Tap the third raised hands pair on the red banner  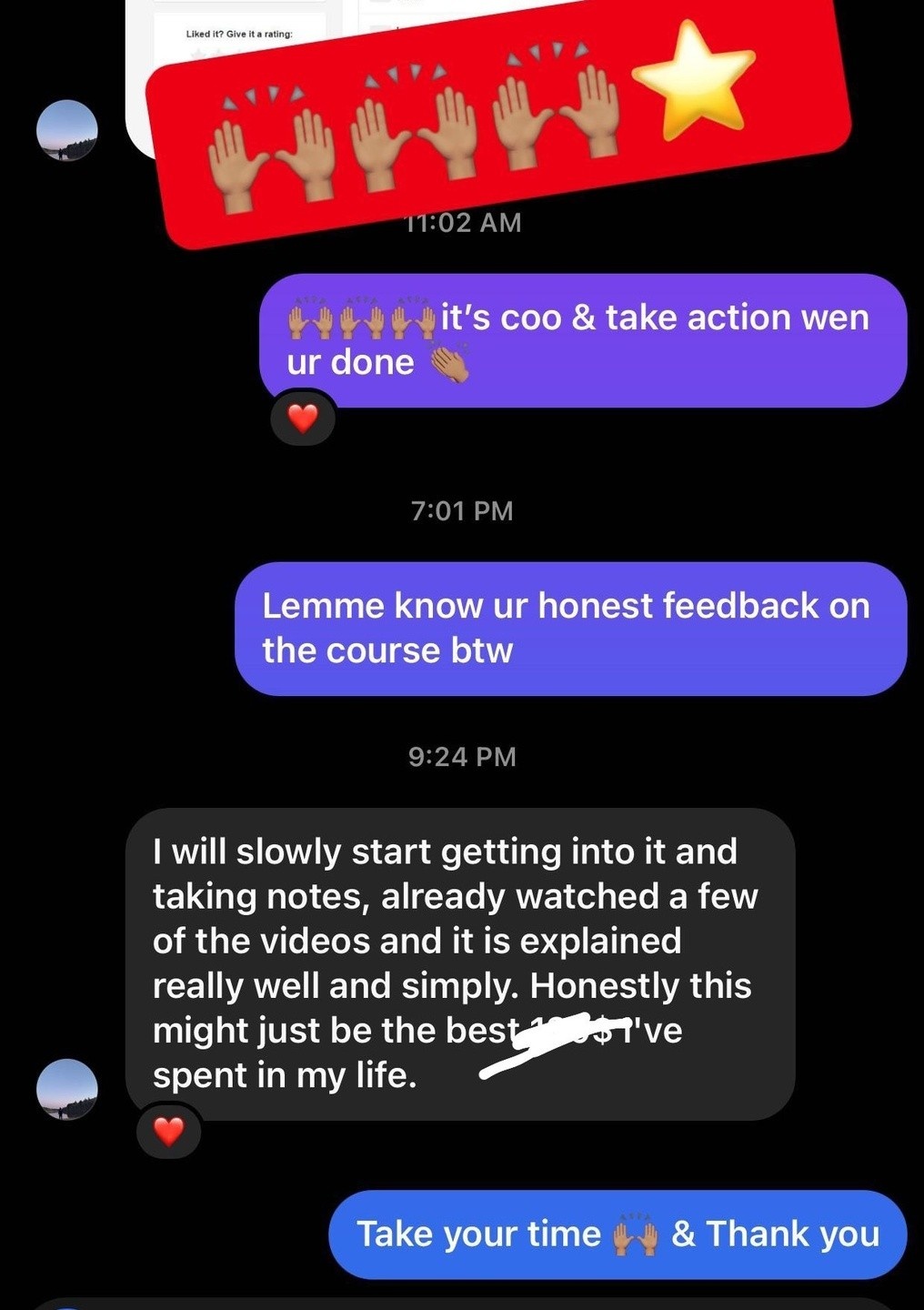click(557, 107)
